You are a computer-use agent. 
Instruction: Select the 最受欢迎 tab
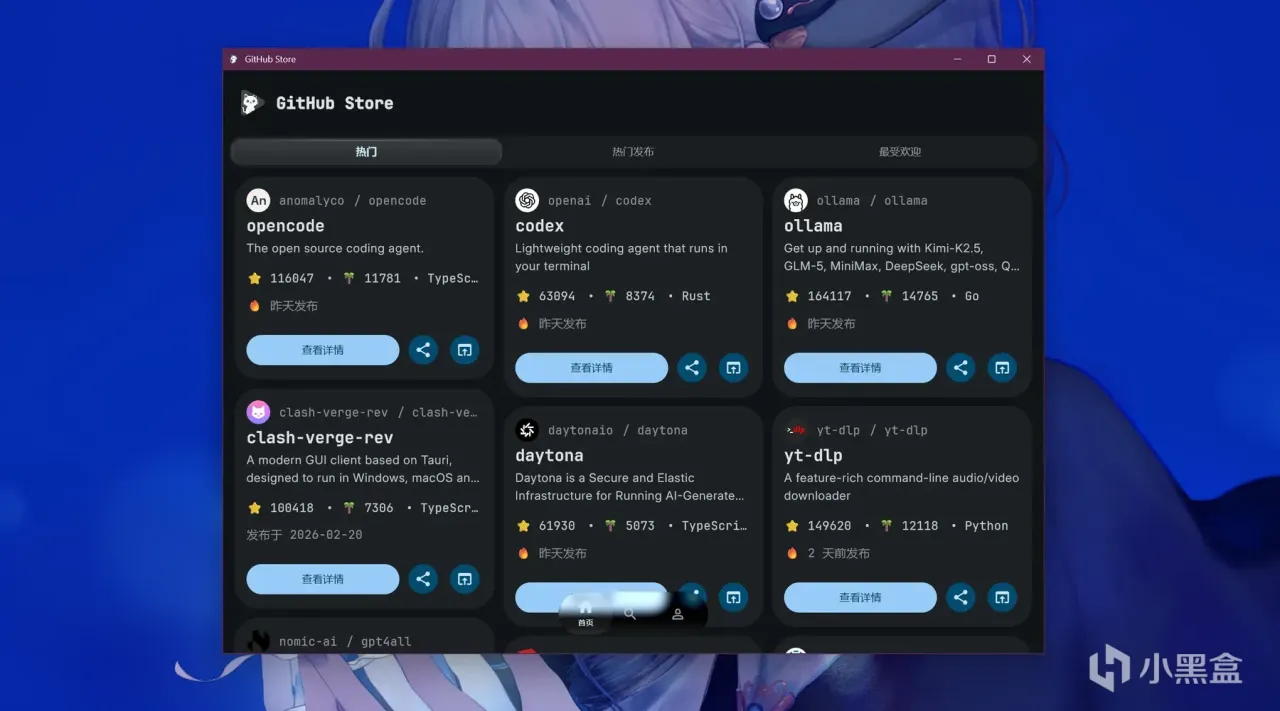pos(900,152)
